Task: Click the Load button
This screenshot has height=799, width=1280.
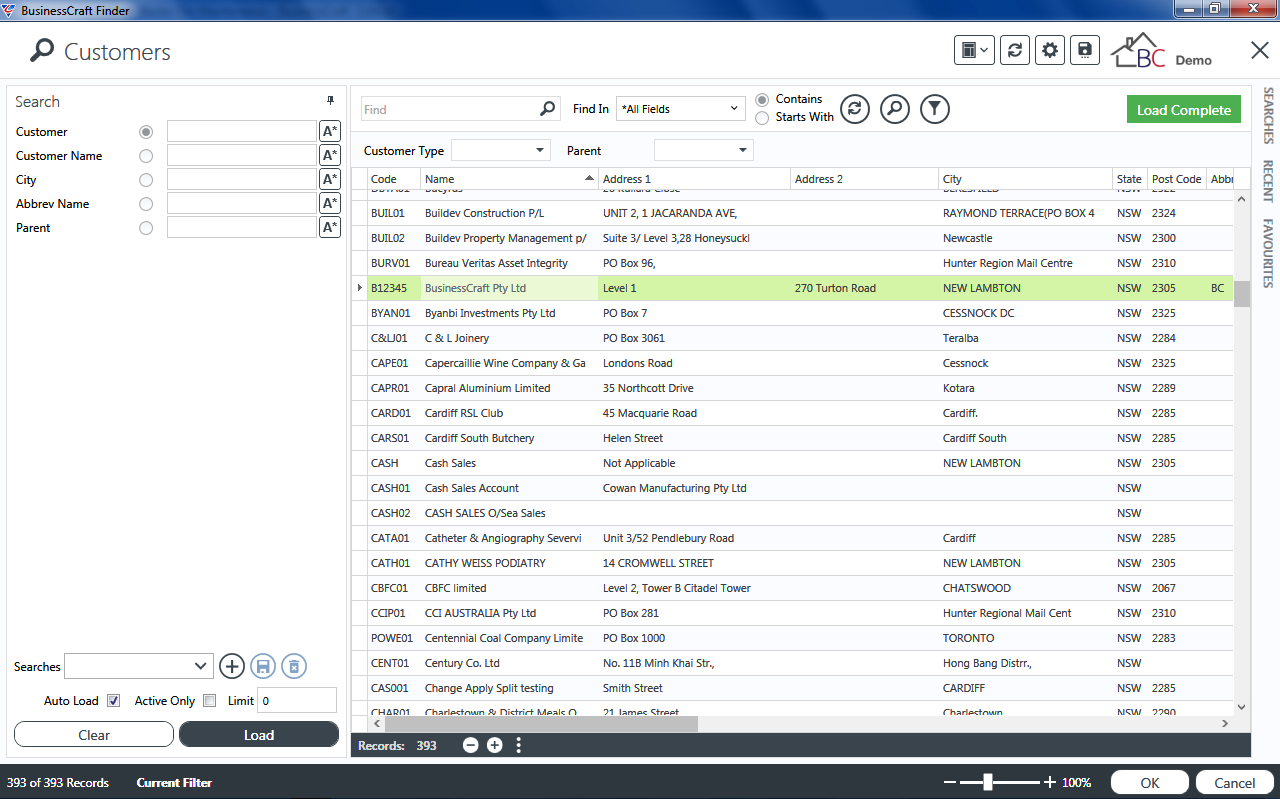Action: 259,734
